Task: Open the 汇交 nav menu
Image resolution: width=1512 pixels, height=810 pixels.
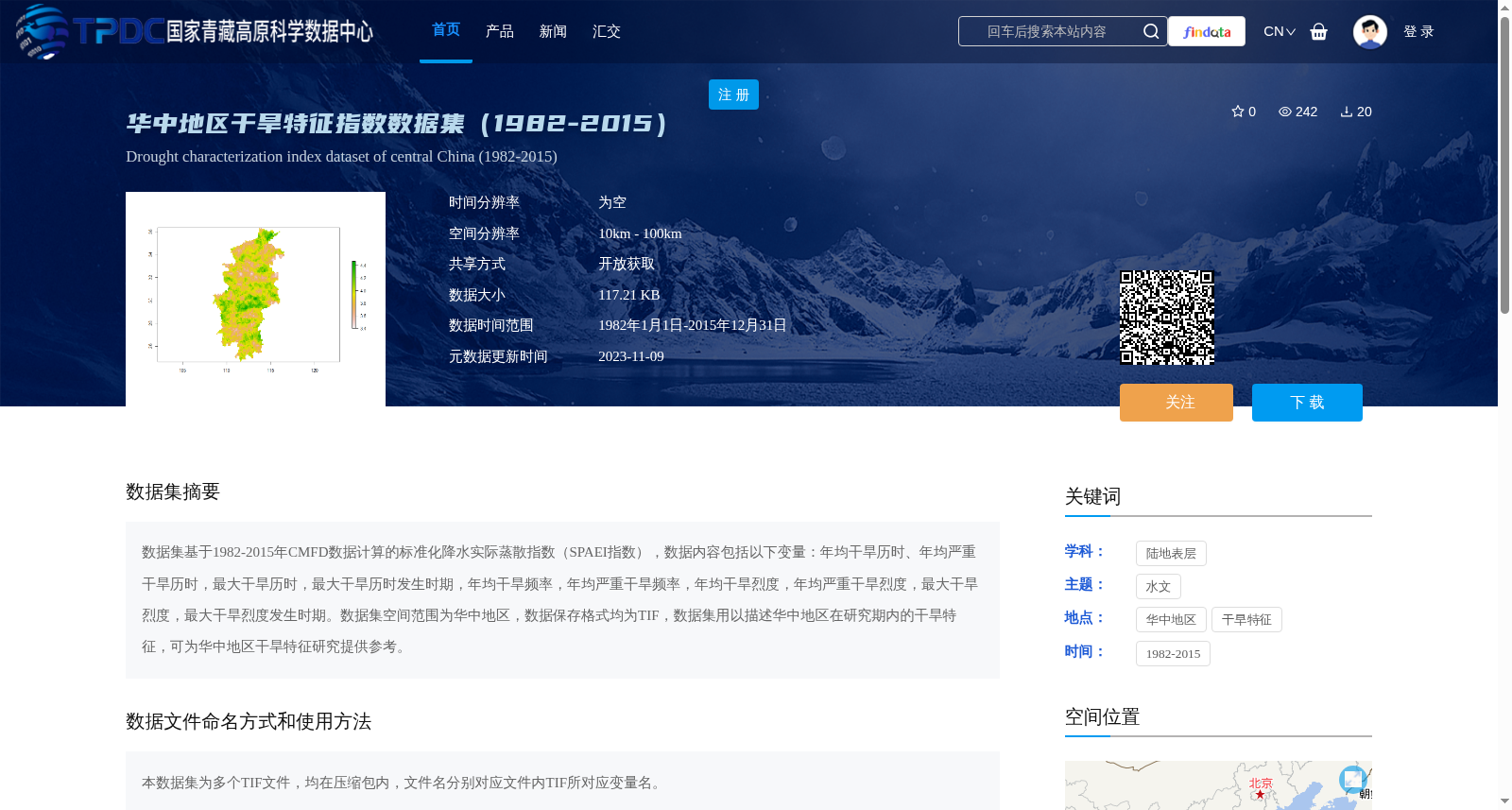Action: (x=607, y=31)
